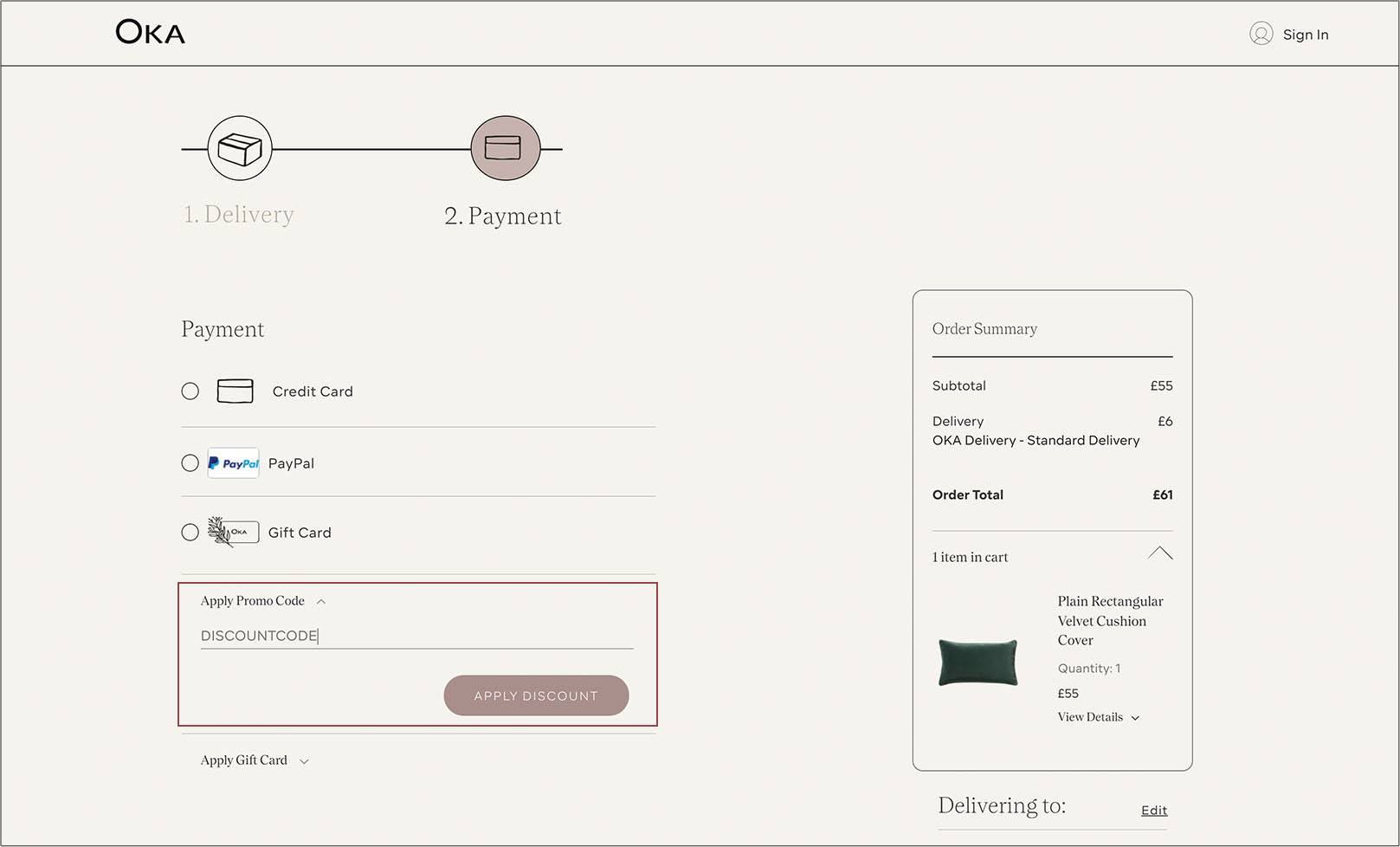Click the OKA logo
The width and height of the screenshot is (1400, 847).
point(150,33)
